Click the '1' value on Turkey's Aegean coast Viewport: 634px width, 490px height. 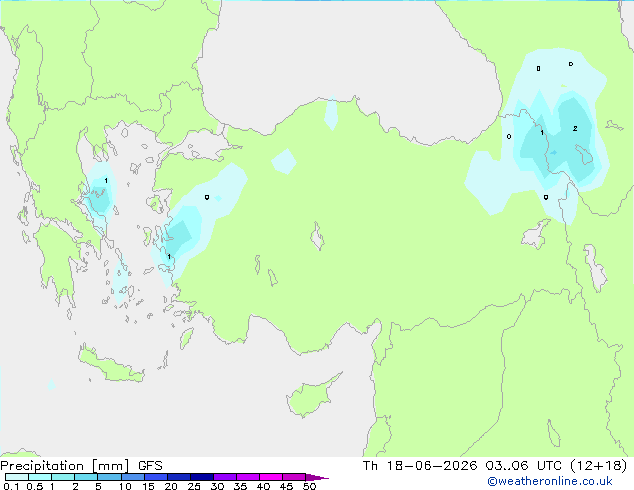point(169,256)
